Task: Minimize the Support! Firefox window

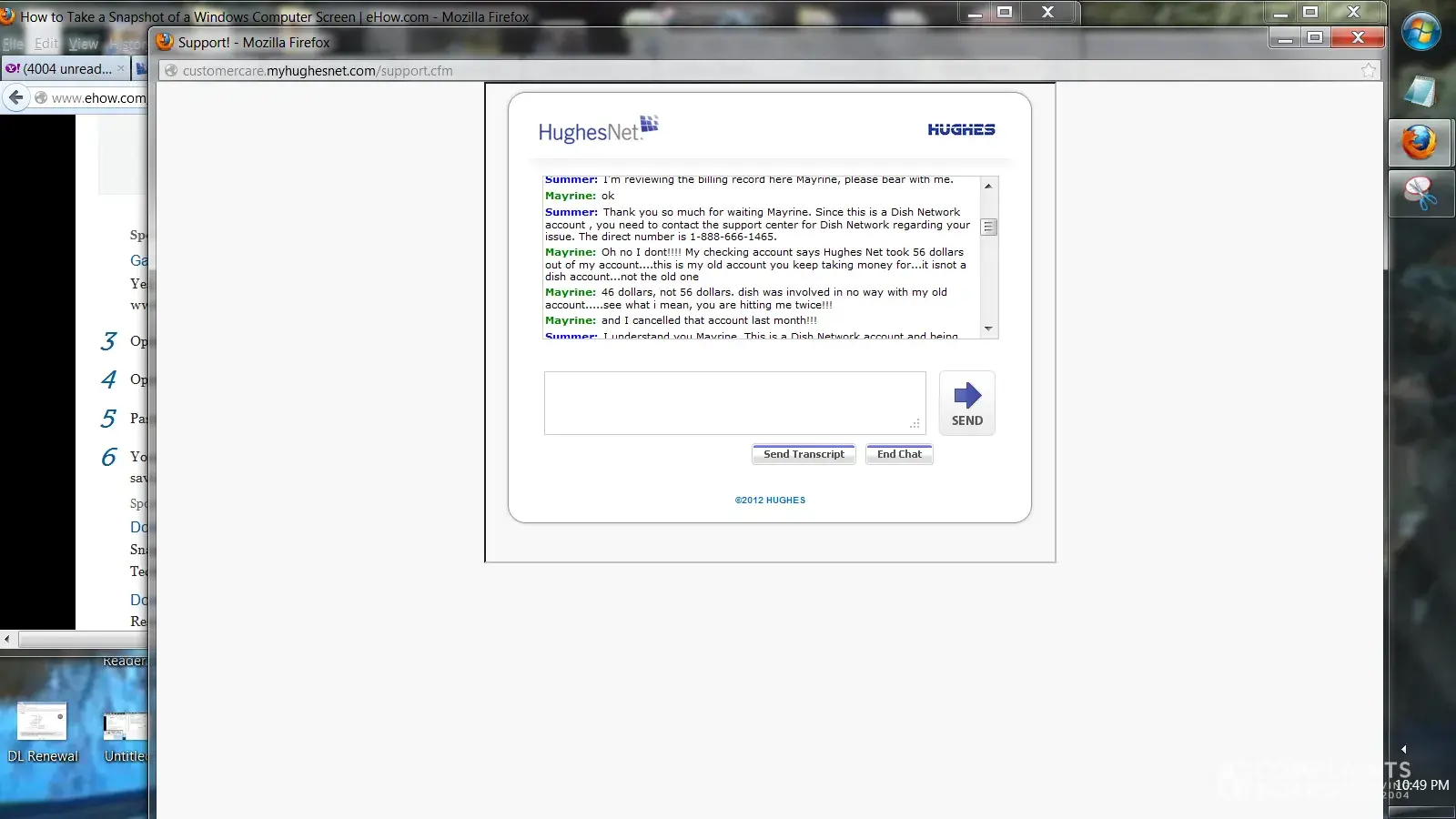Action: tap(1285, 37)
